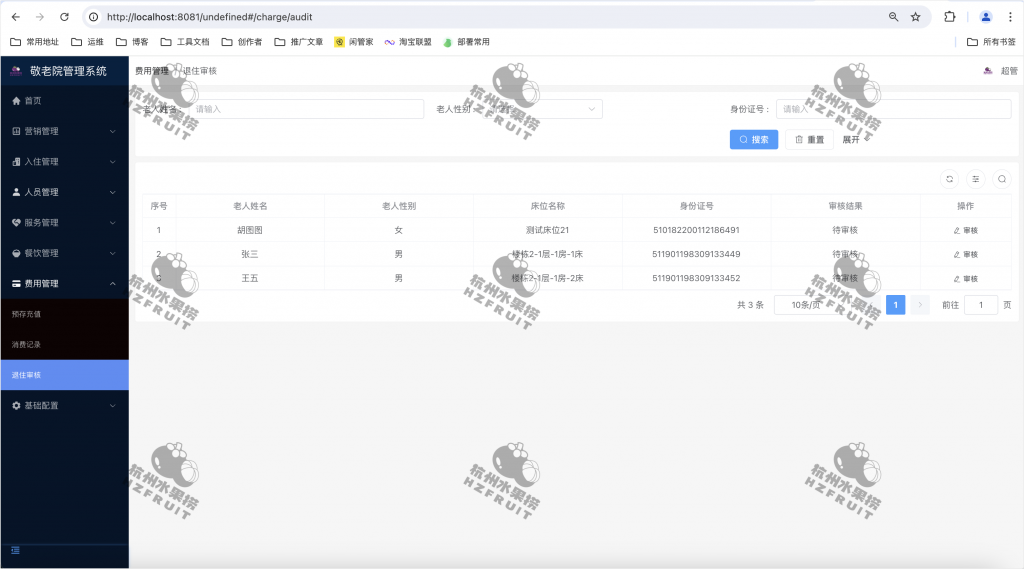Toggle the search icon above the table
The height and width of the screenshot is (569, 1024).
[1002, 179]
